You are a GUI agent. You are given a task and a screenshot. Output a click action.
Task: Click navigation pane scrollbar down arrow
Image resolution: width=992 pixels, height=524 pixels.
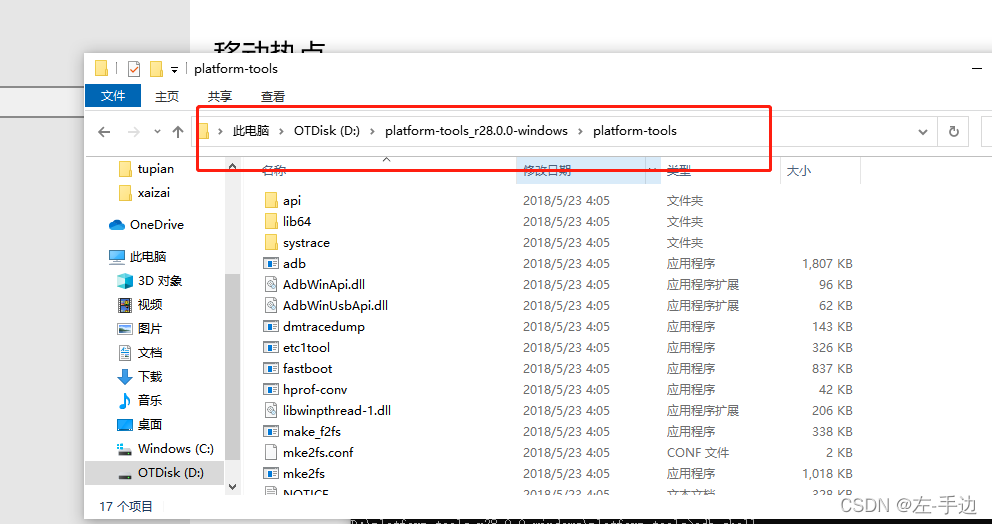[x=232, y=486]
